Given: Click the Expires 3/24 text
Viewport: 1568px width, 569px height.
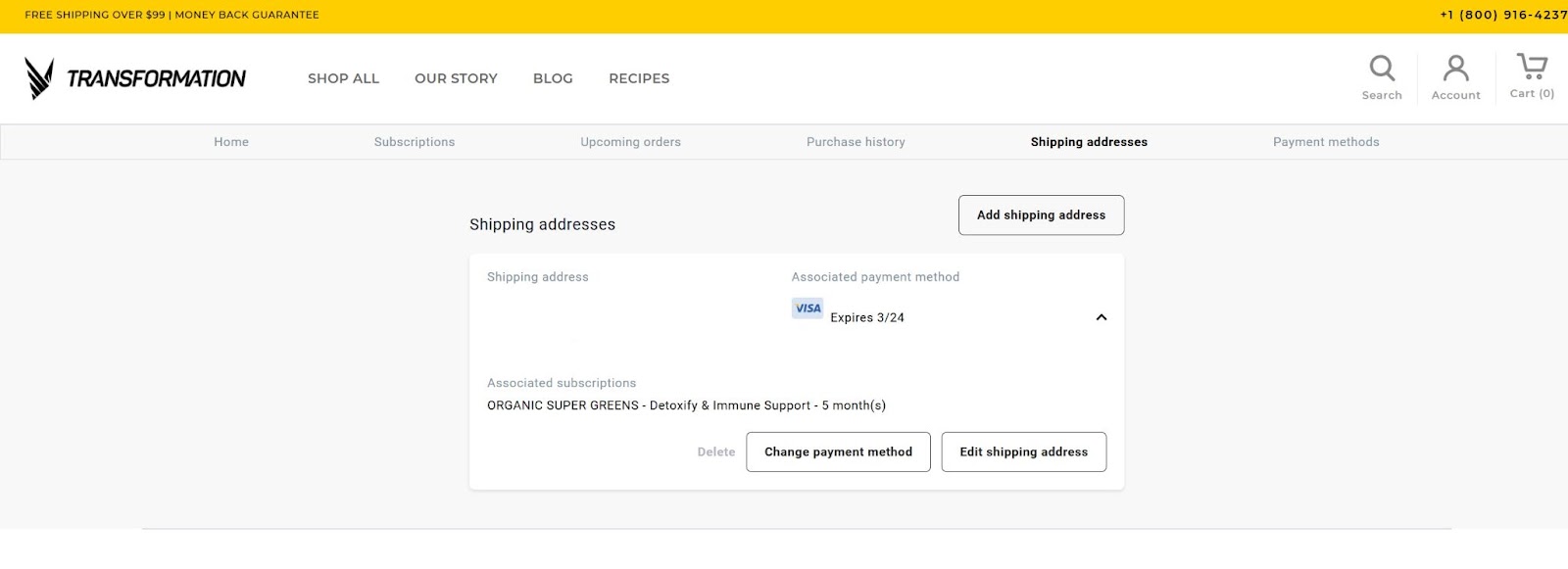Looking at the screenshot, I should coord(867,318).
